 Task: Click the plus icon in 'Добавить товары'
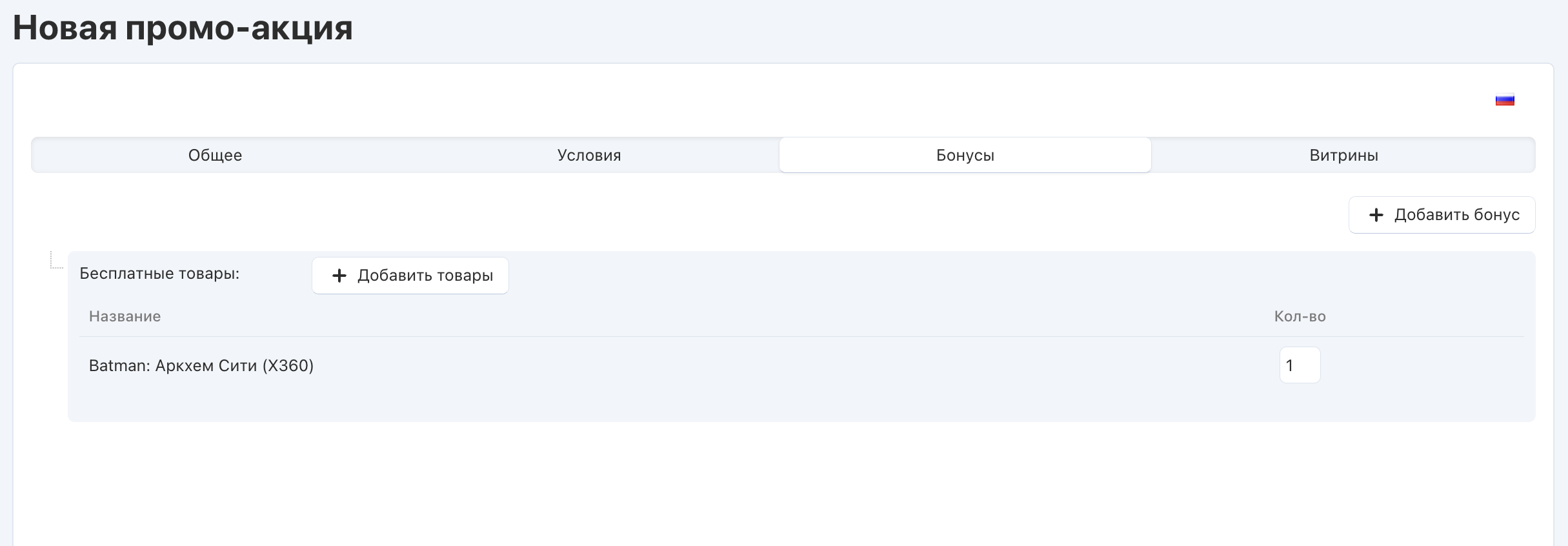(339, 276)
